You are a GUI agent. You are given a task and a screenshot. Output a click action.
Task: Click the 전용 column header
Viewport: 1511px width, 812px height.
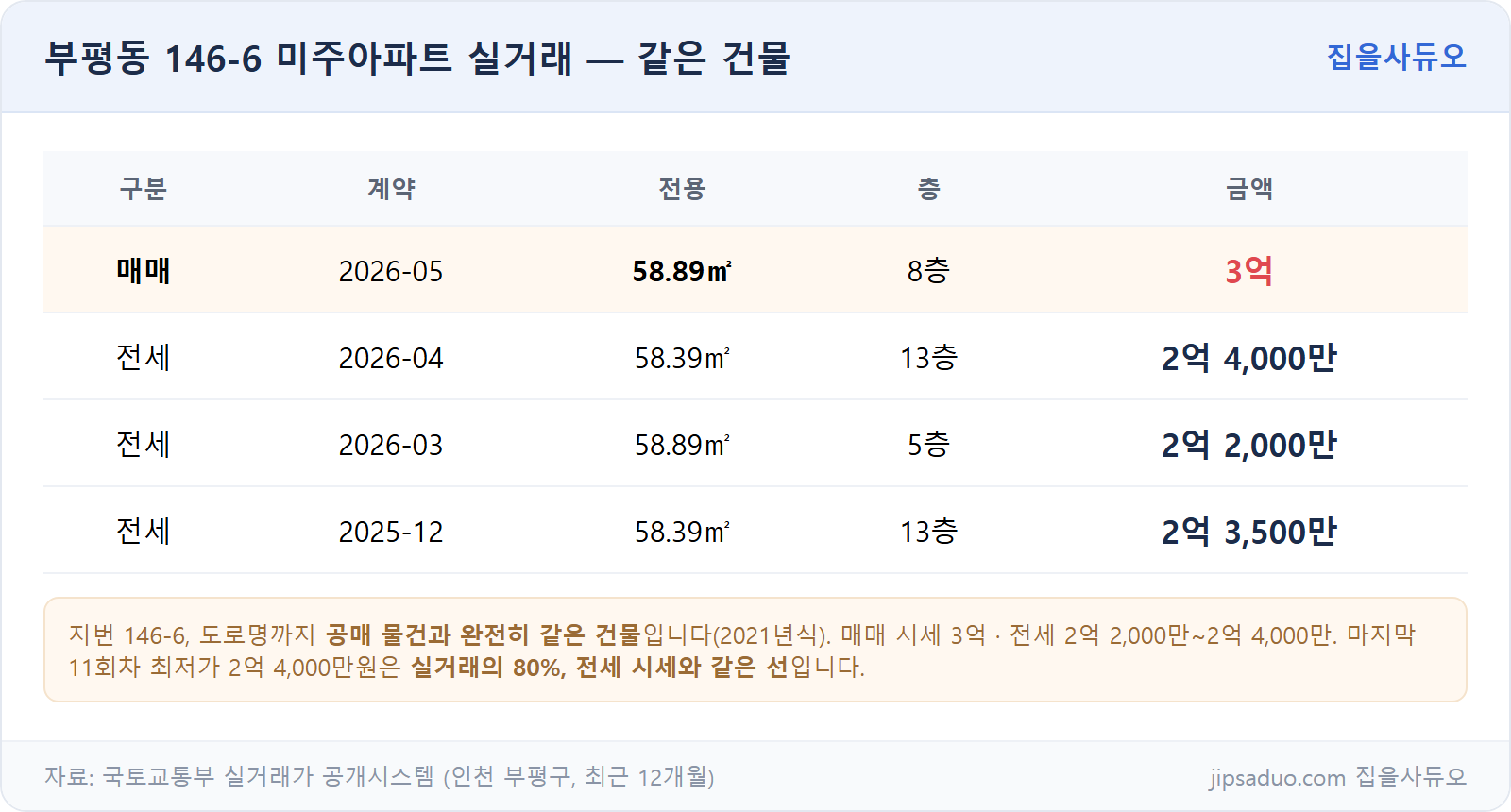682,189
